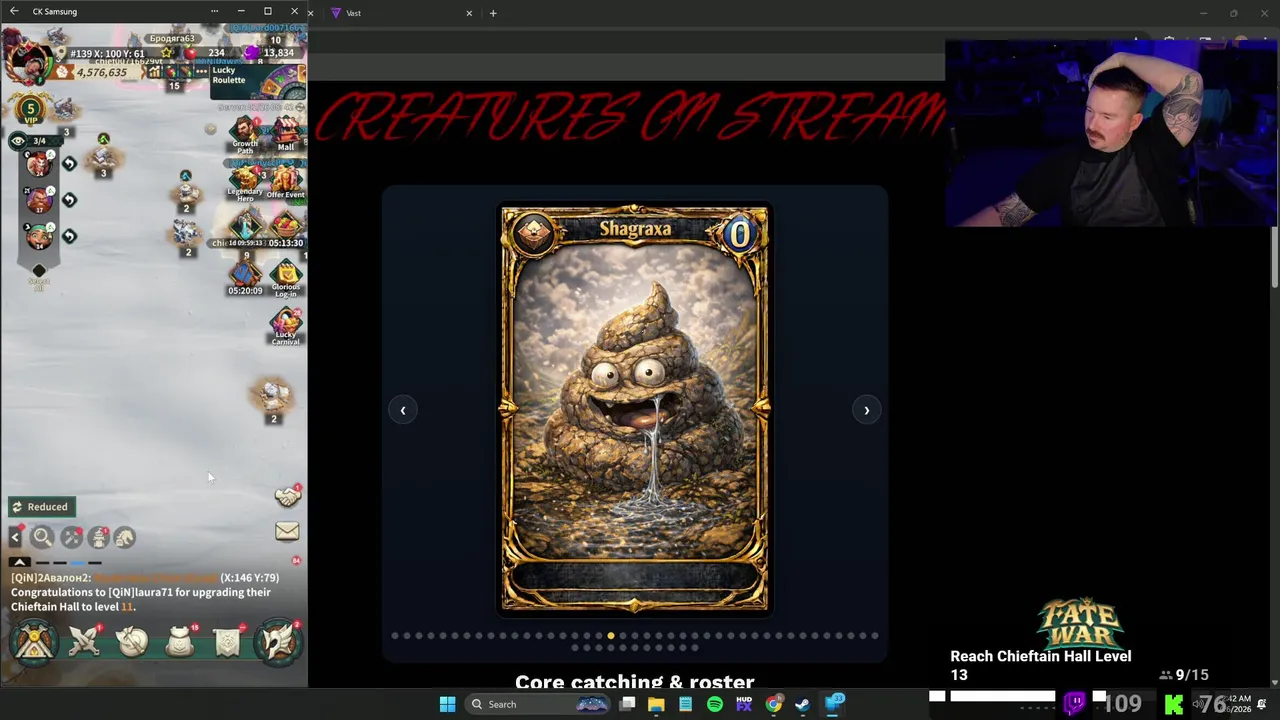Screen dimensions: 1280x720
Task: Open the fruit basket event with 05:13:30 timer
Action: click(x=286, y=230)
